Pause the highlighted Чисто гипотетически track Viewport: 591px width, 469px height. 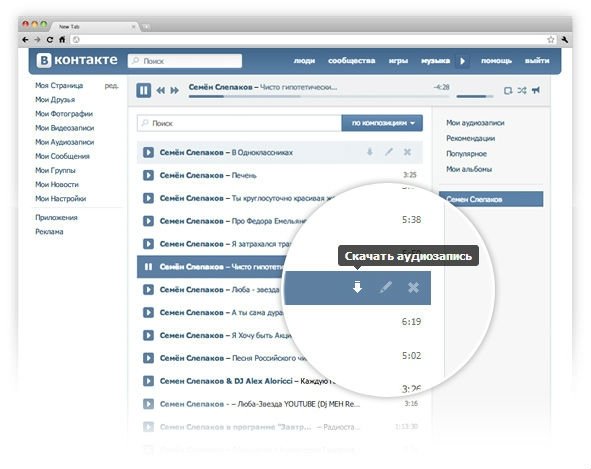click(x=149, y=267)
